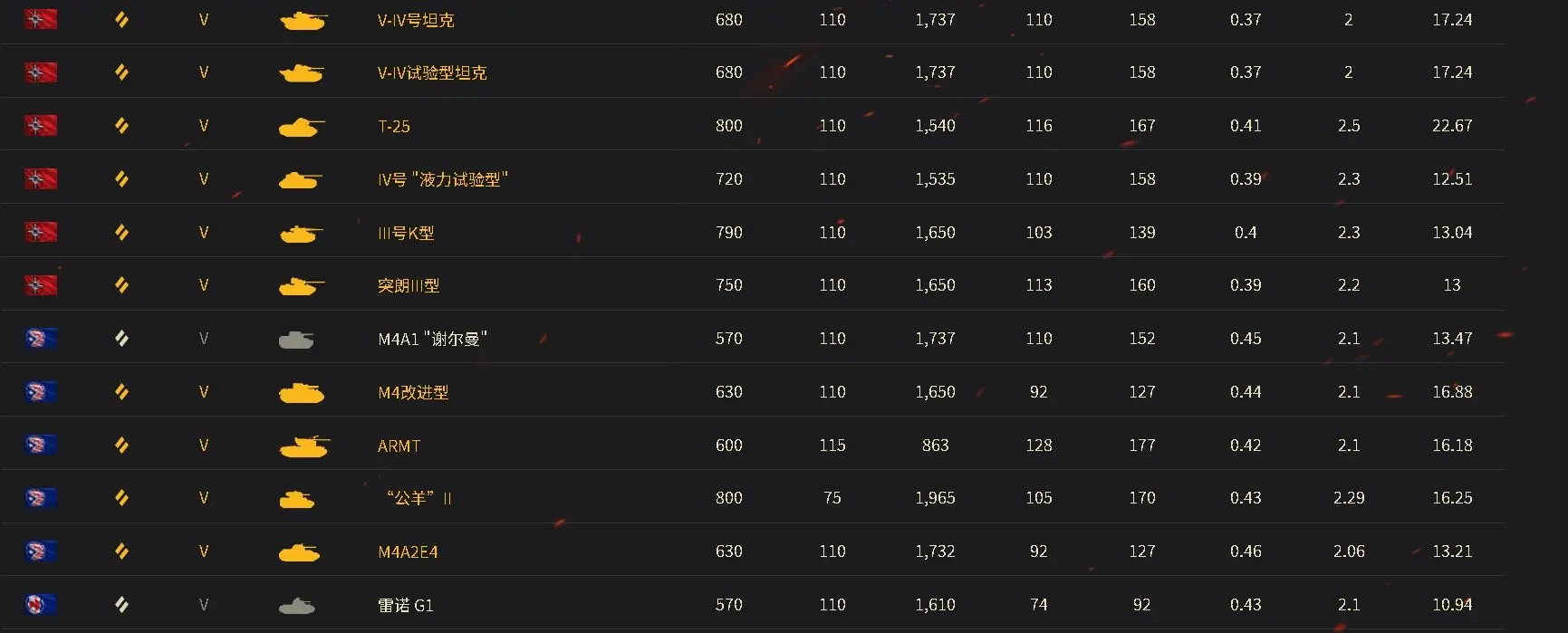The width and height of the screenshot is (1568, 633).
Task: Click the grey chevron icon in 雷诺 G1 row
Action: click(121, 605)
